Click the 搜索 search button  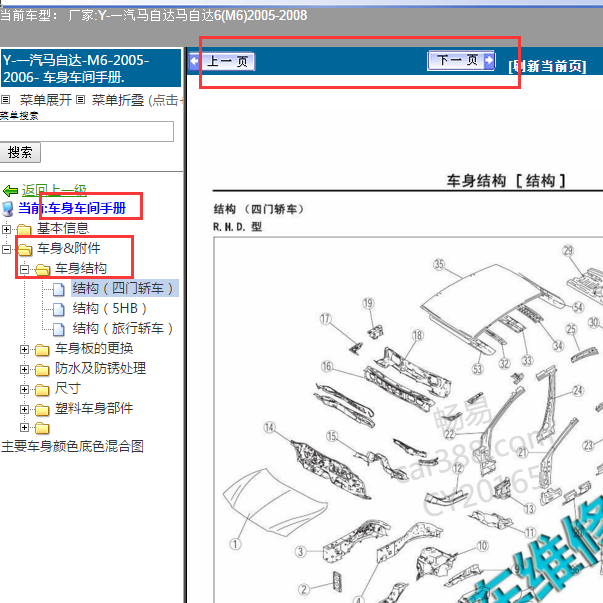click(20, 153)
